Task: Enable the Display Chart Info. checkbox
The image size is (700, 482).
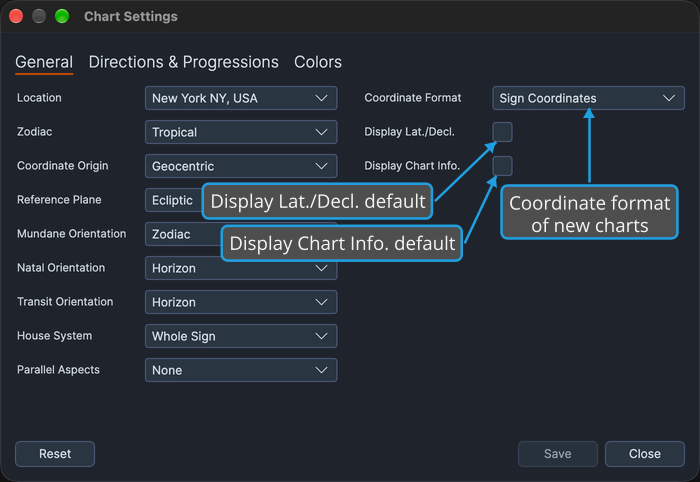Action: (x=502, y=166)
